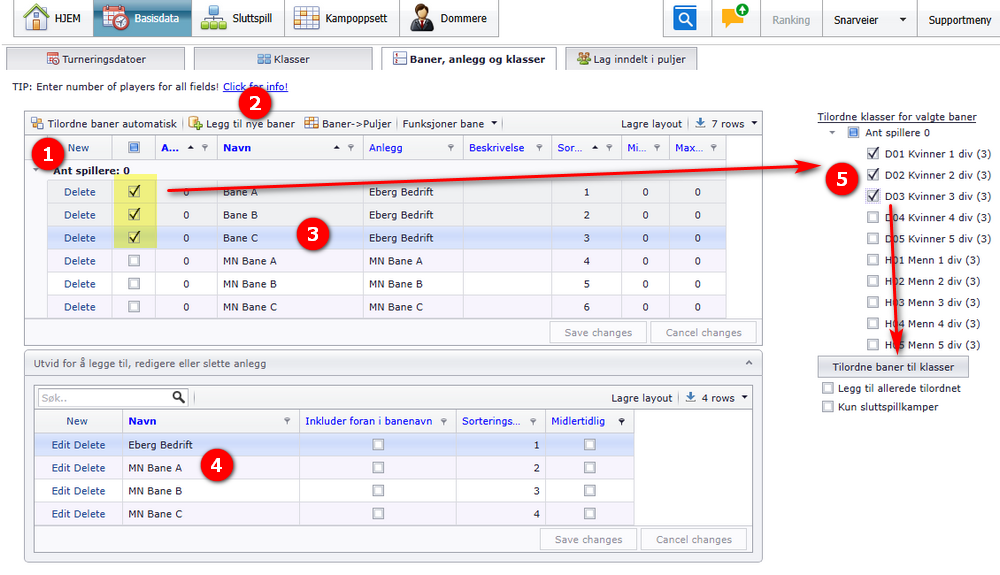Click the Kampoppsett grid icon

306,18
